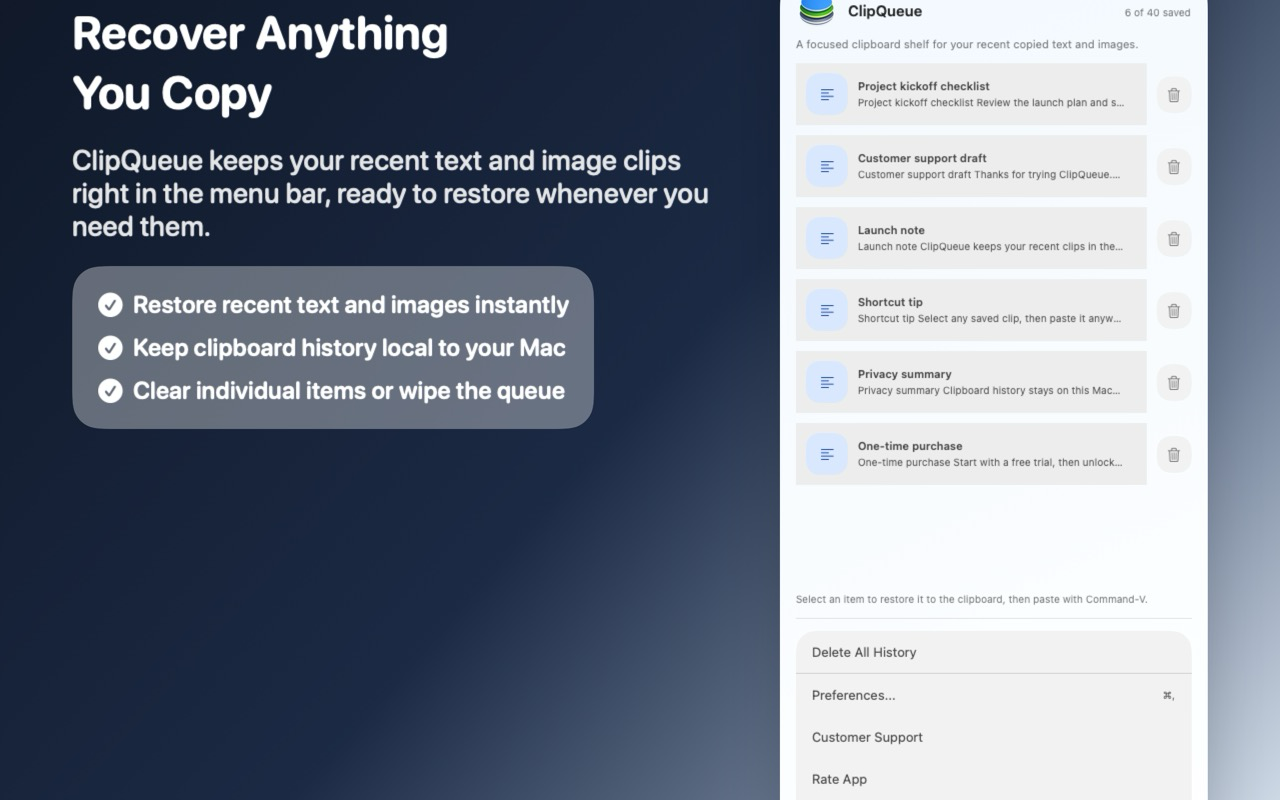This screenshot has height=800, width=1280.
Task: Remove the One-time purchase clip via trash
Action: (1174, 455)
